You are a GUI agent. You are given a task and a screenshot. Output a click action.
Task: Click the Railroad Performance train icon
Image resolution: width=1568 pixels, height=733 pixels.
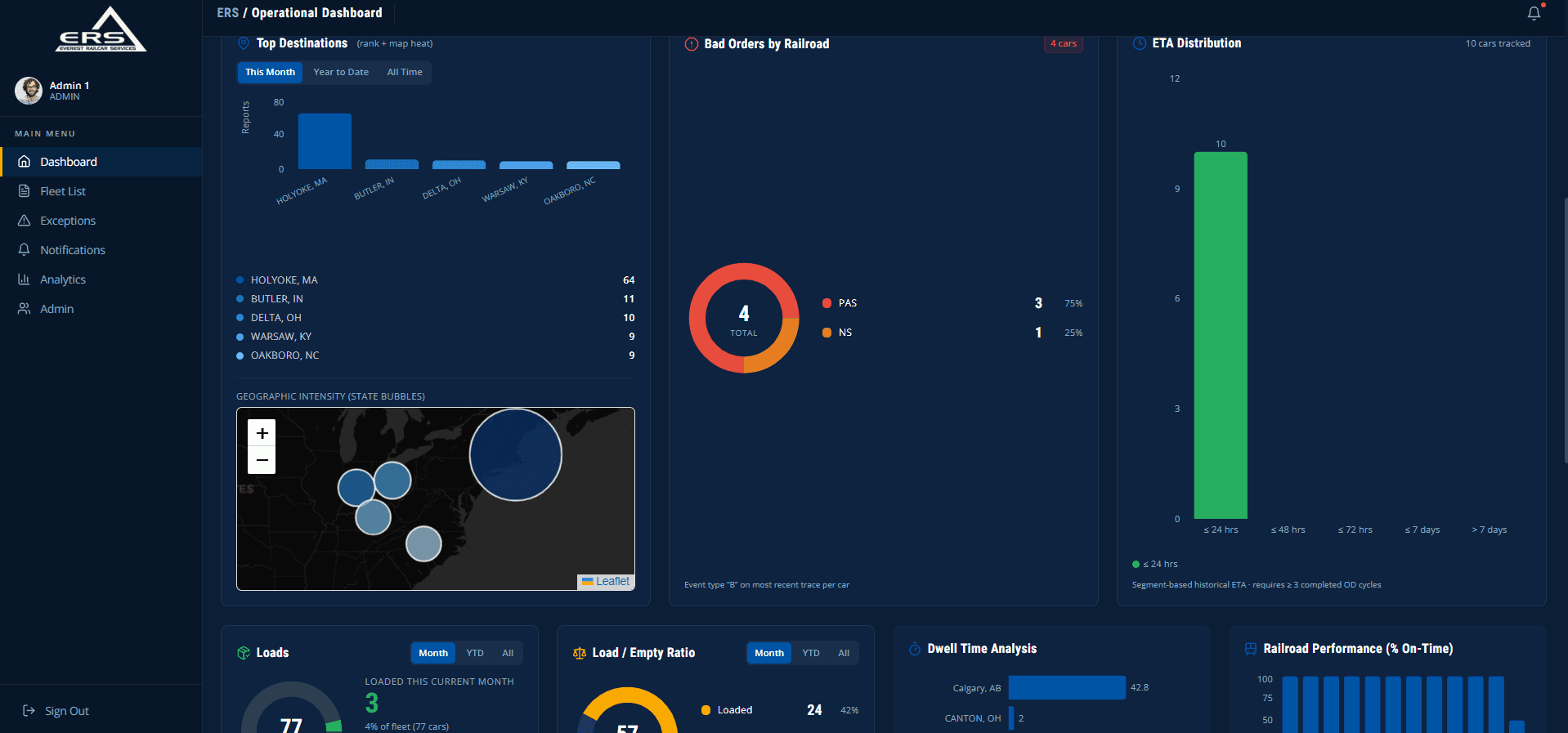(1251, 649)
